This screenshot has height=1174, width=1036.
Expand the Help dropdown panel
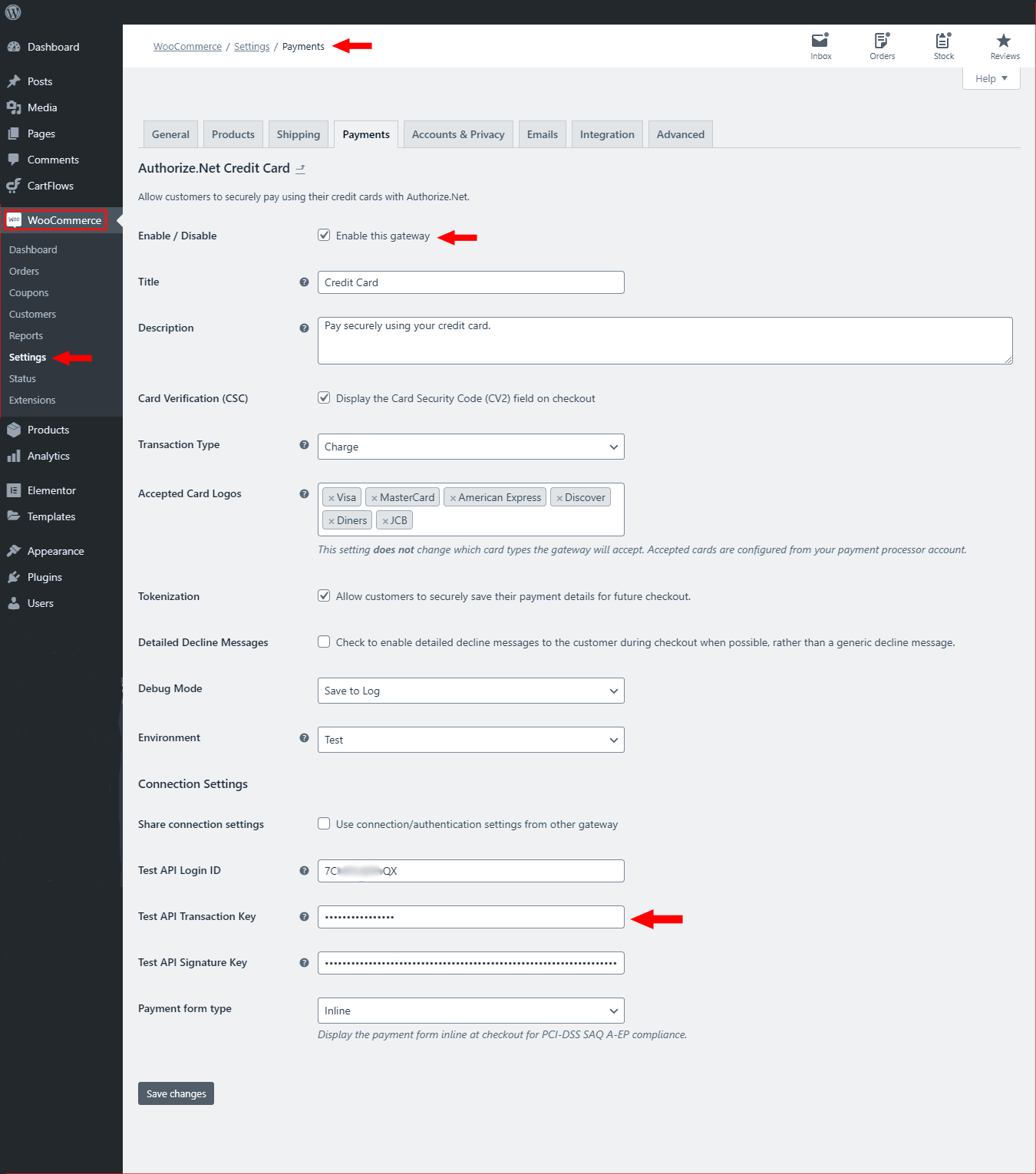pos(991,78)
